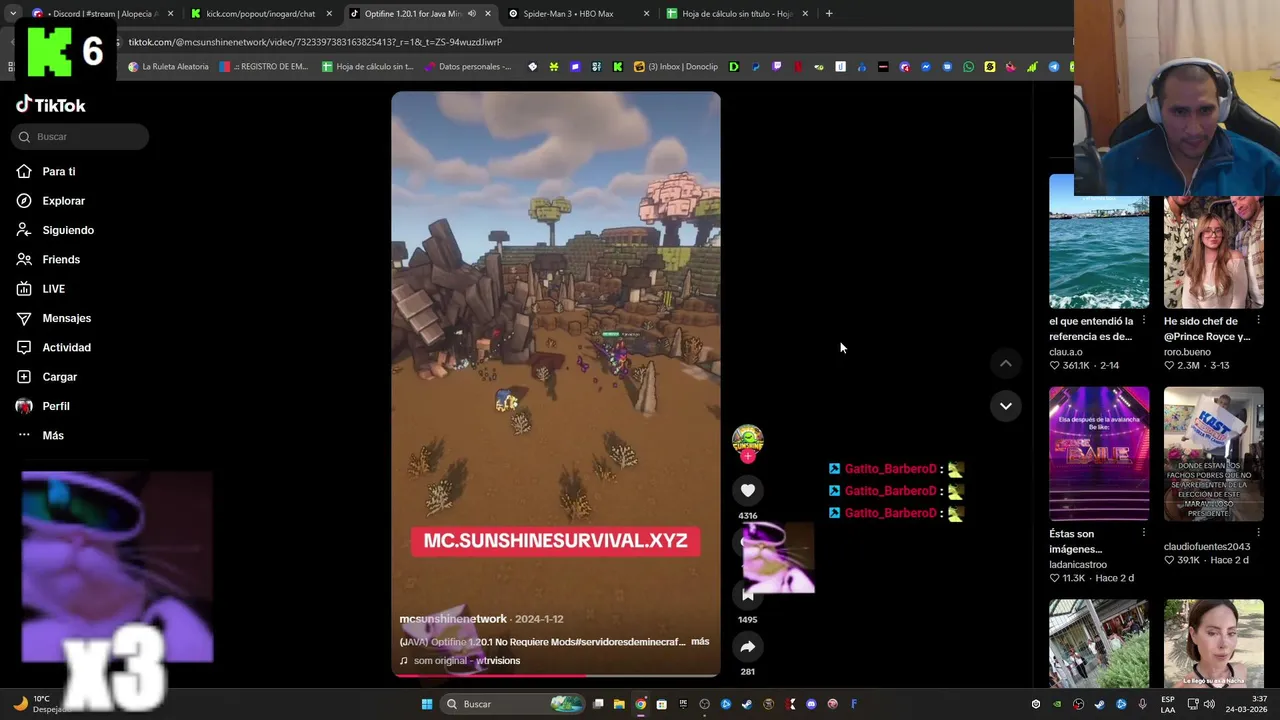Screen dimensions: 1280x720
Task: Open the Telegram bookmark icon
Action: [1053, 67]
